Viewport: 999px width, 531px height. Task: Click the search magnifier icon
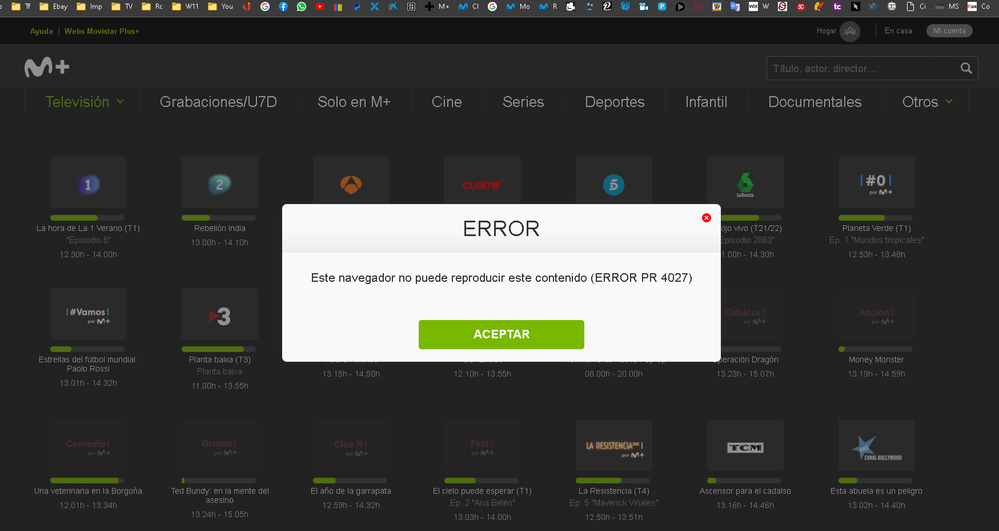(x=966, y=68)
